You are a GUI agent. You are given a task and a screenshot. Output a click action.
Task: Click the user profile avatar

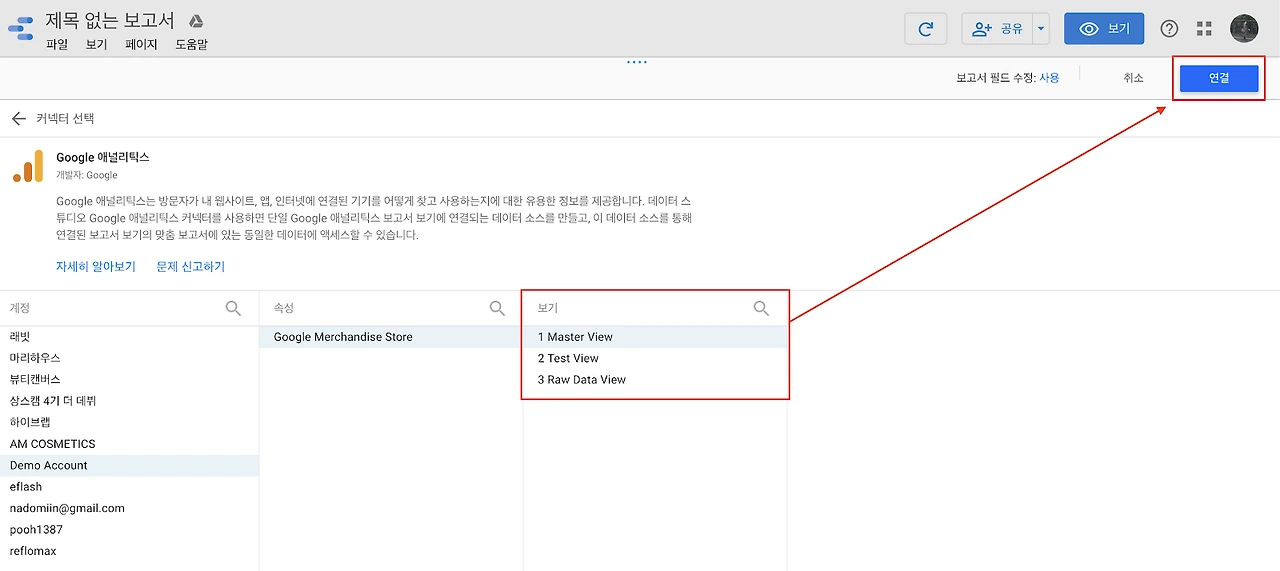pos(1244,29)
